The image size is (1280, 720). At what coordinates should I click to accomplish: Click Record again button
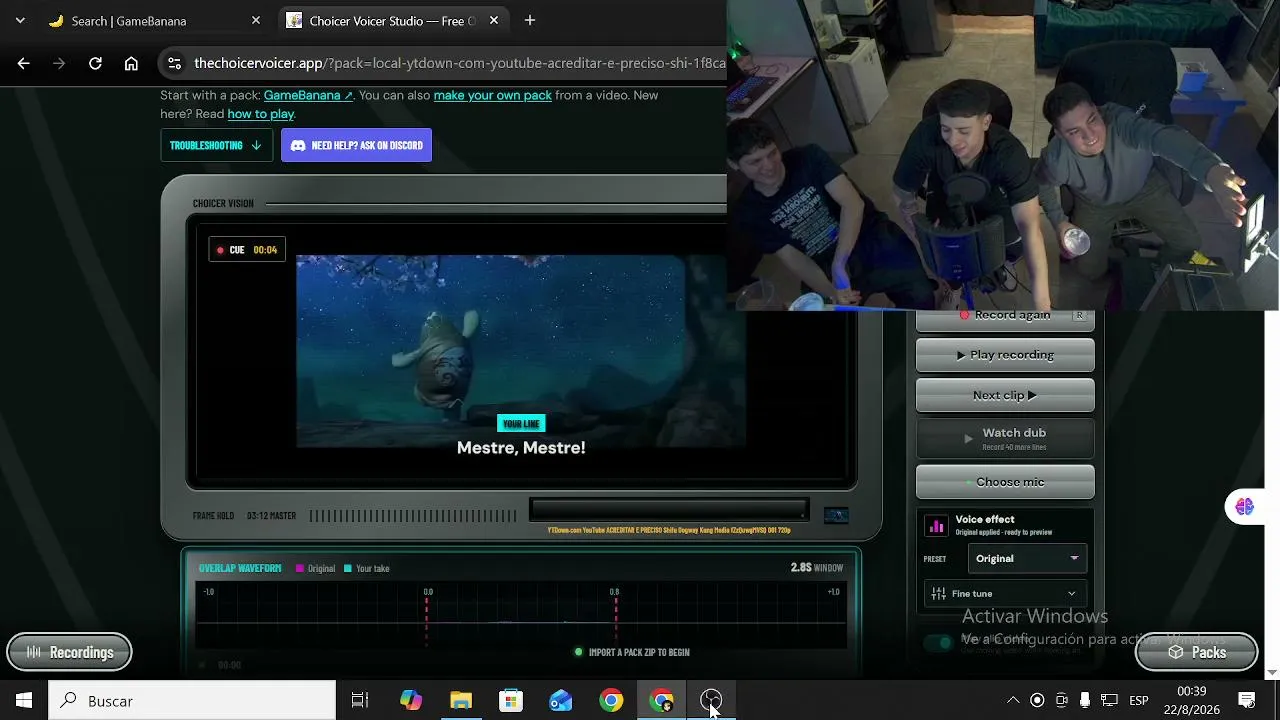[x=1005, y=318]
